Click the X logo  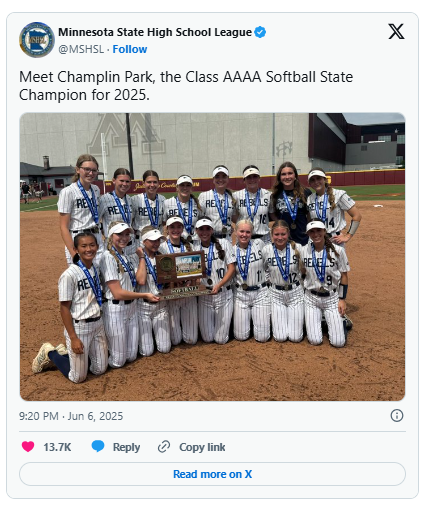point(396,31)
